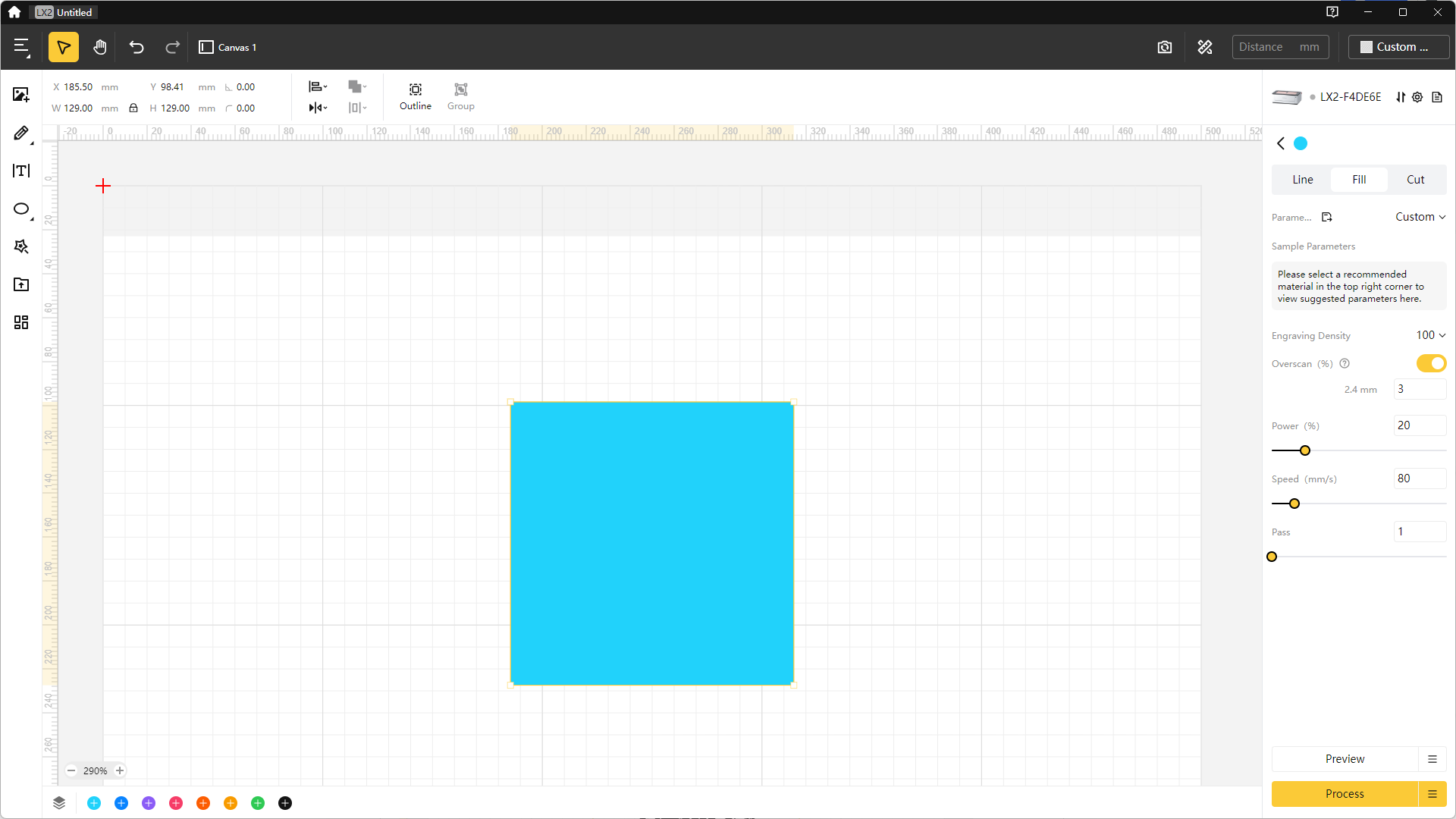Activate the hand pan tool
Image resolution: width=1456 pixels, height=819 pixels.
[x=99, y=47]
